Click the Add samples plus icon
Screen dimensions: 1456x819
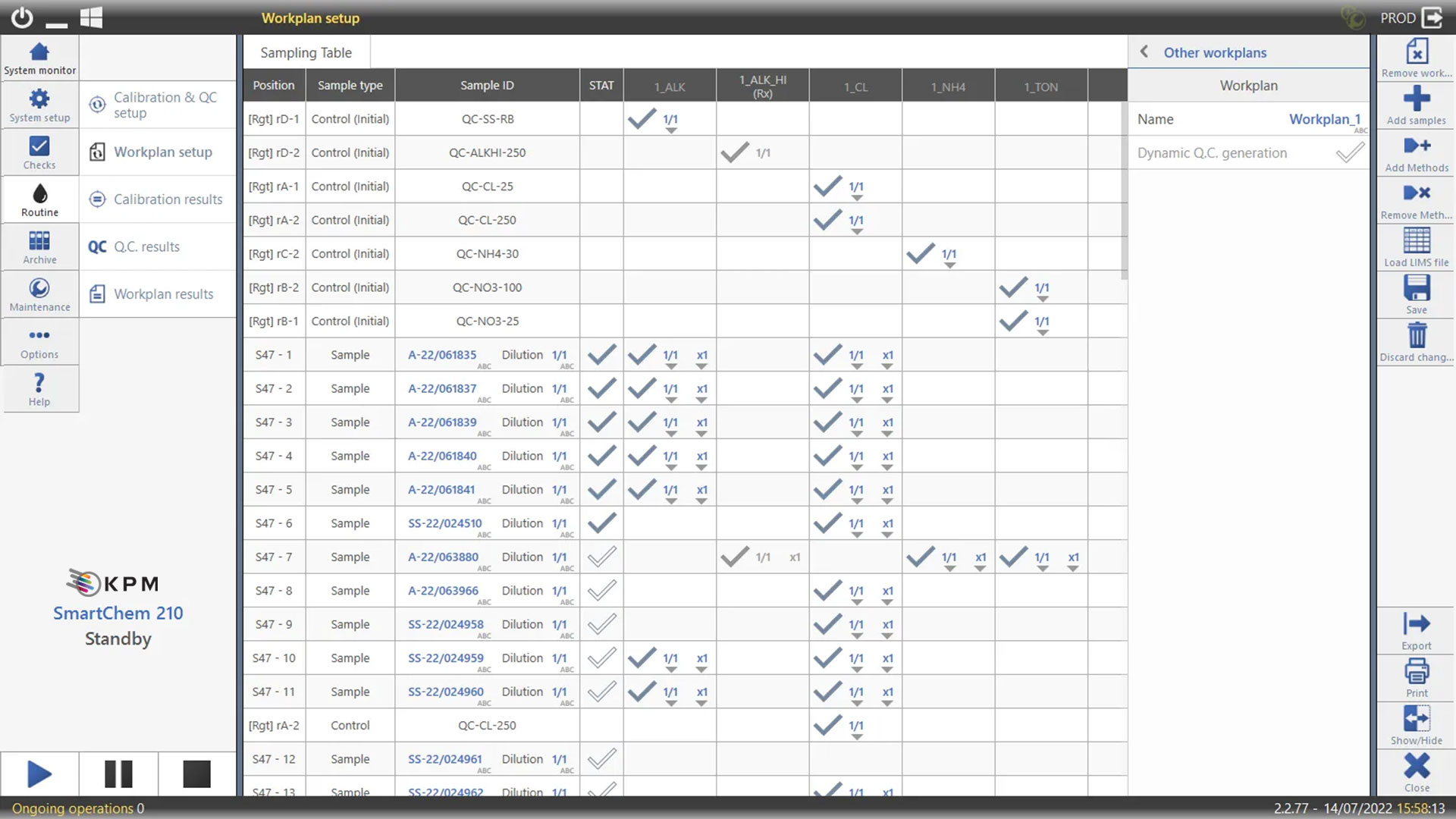(1416, 99)
